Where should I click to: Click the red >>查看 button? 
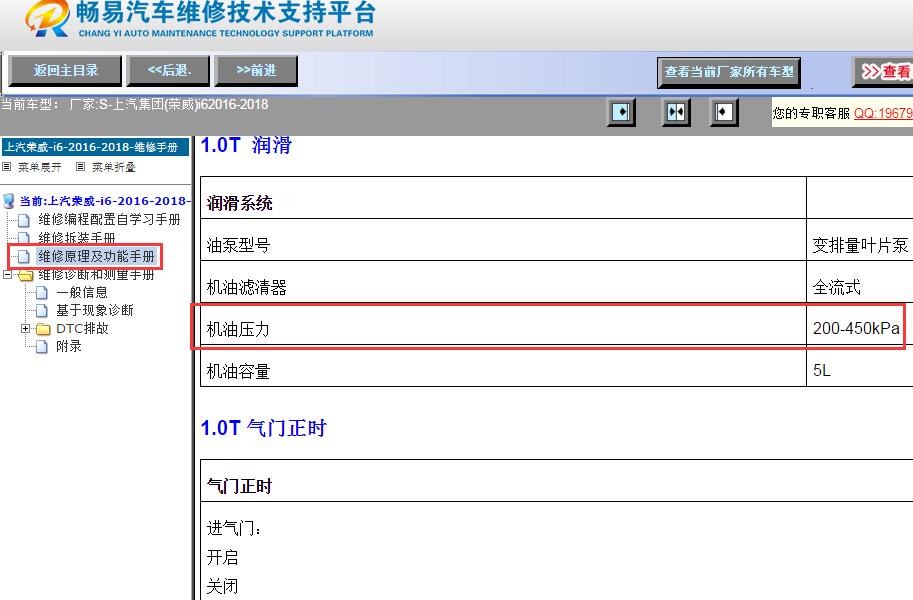(884, 72)
